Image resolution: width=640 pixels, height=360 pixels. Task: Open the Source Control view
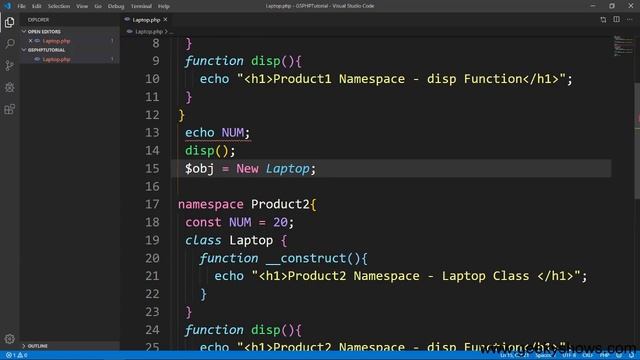(x=9, y=65)
